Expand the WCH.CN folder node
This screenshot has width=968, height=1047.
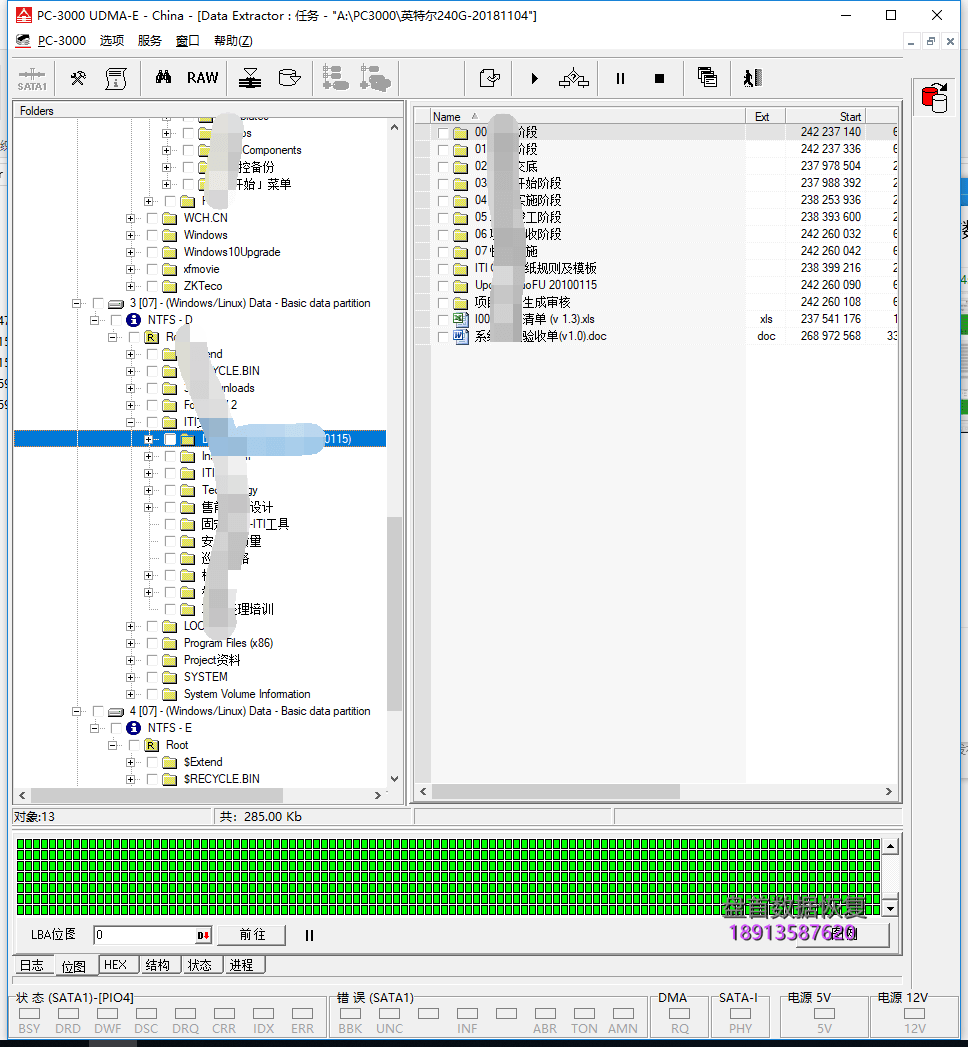(x=130, y=218)
